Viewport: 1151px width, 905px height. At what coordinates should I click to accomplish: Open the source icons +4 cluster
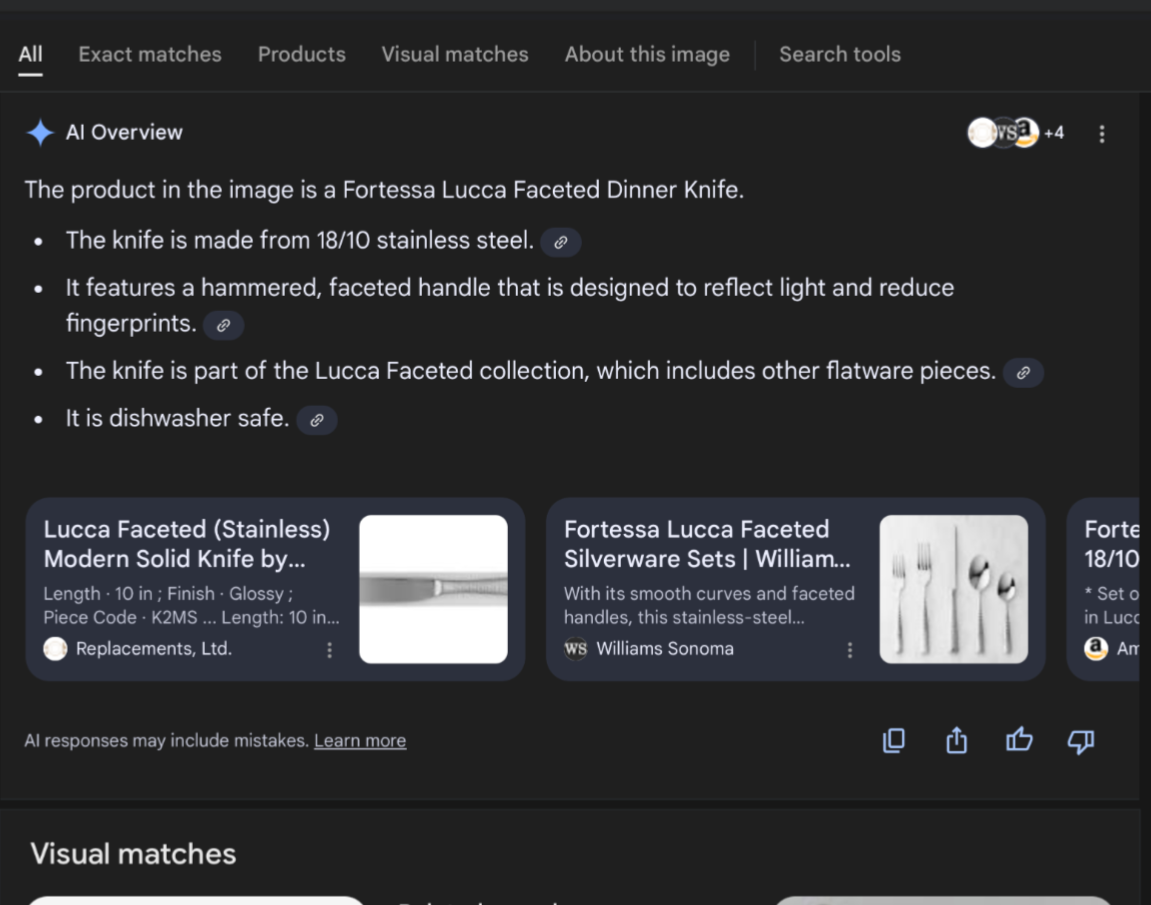click(x=1015, y=133)
